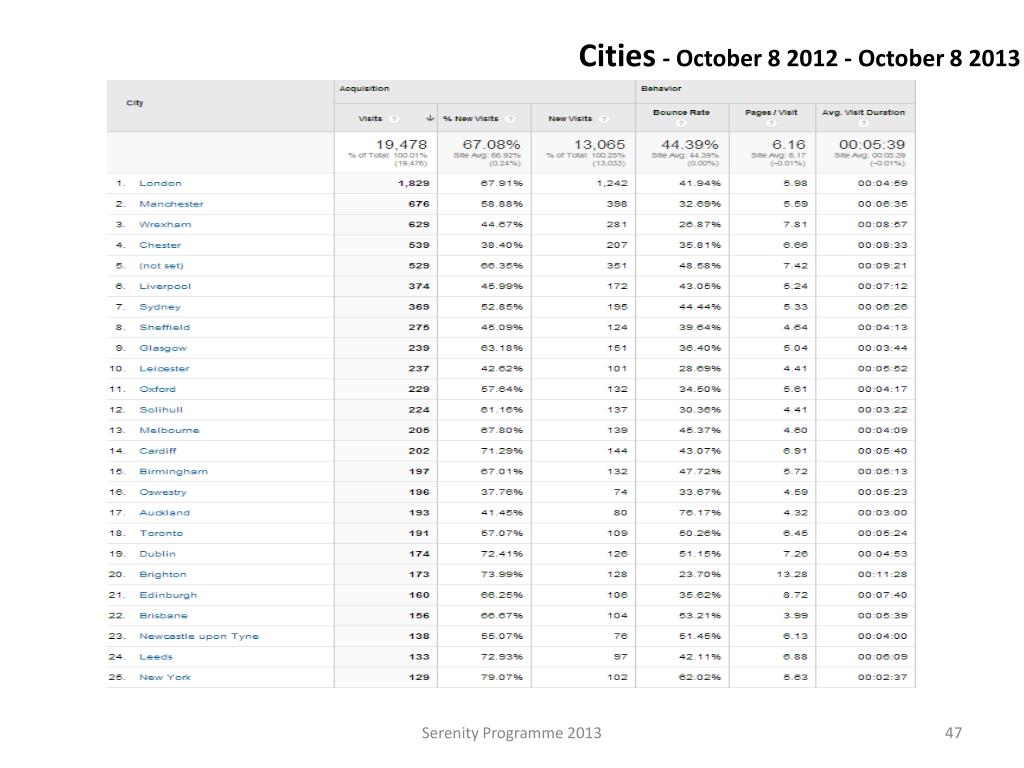1024x768 pixels.
Task: Open the Oxford city link
Action: tap(157, 389)
